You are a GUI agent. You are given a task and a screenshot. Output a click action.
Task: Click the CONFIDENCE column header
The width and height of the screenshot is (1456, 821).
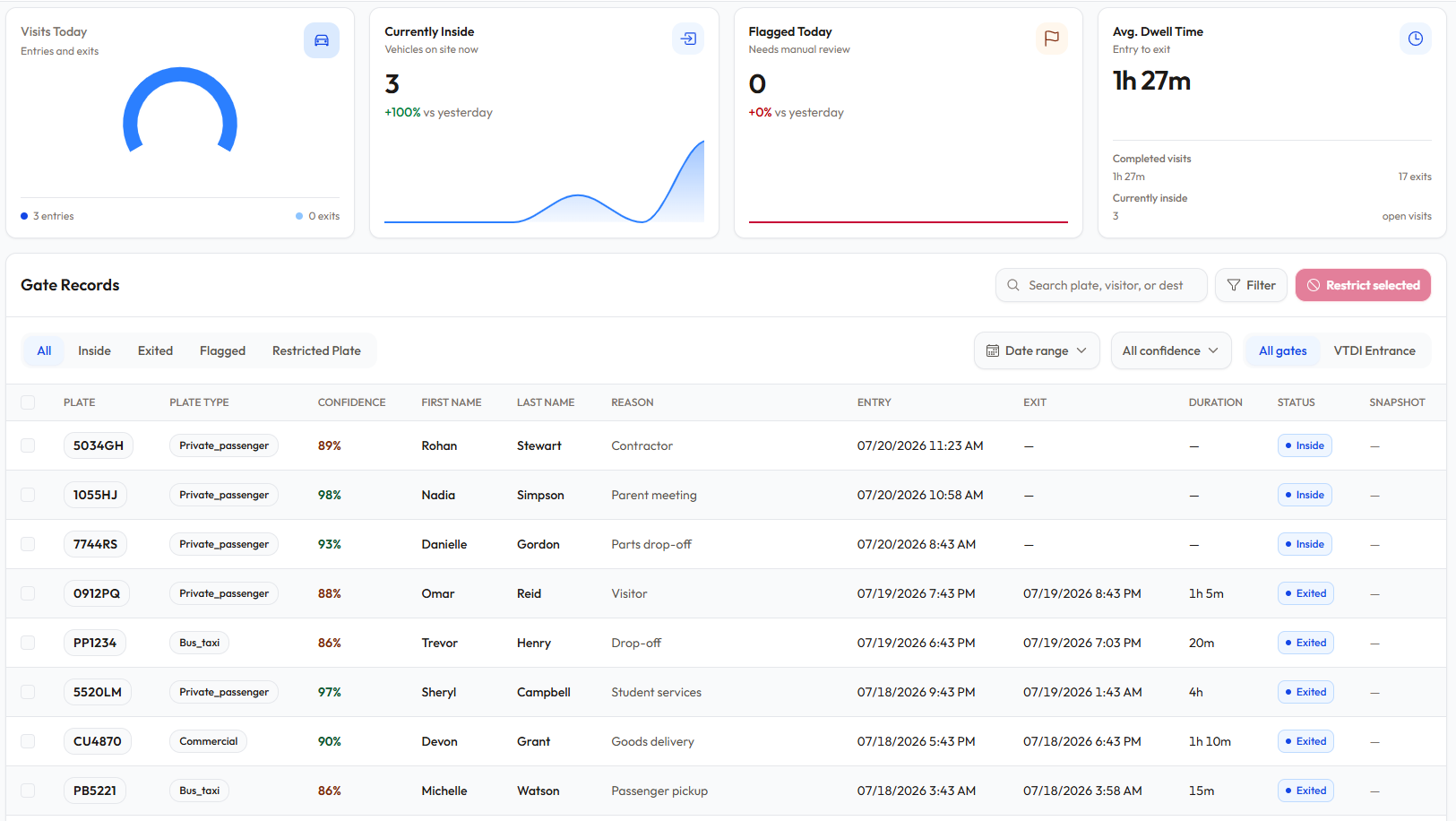[x=351, y=402]
